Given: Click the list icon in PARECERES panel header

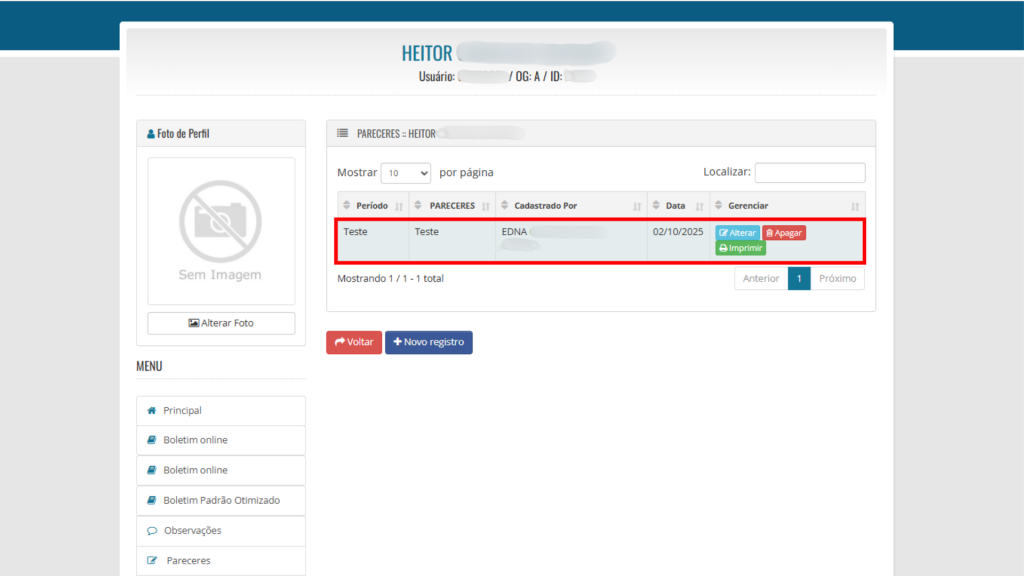Looking at the screenshot, I should (342, 133).
